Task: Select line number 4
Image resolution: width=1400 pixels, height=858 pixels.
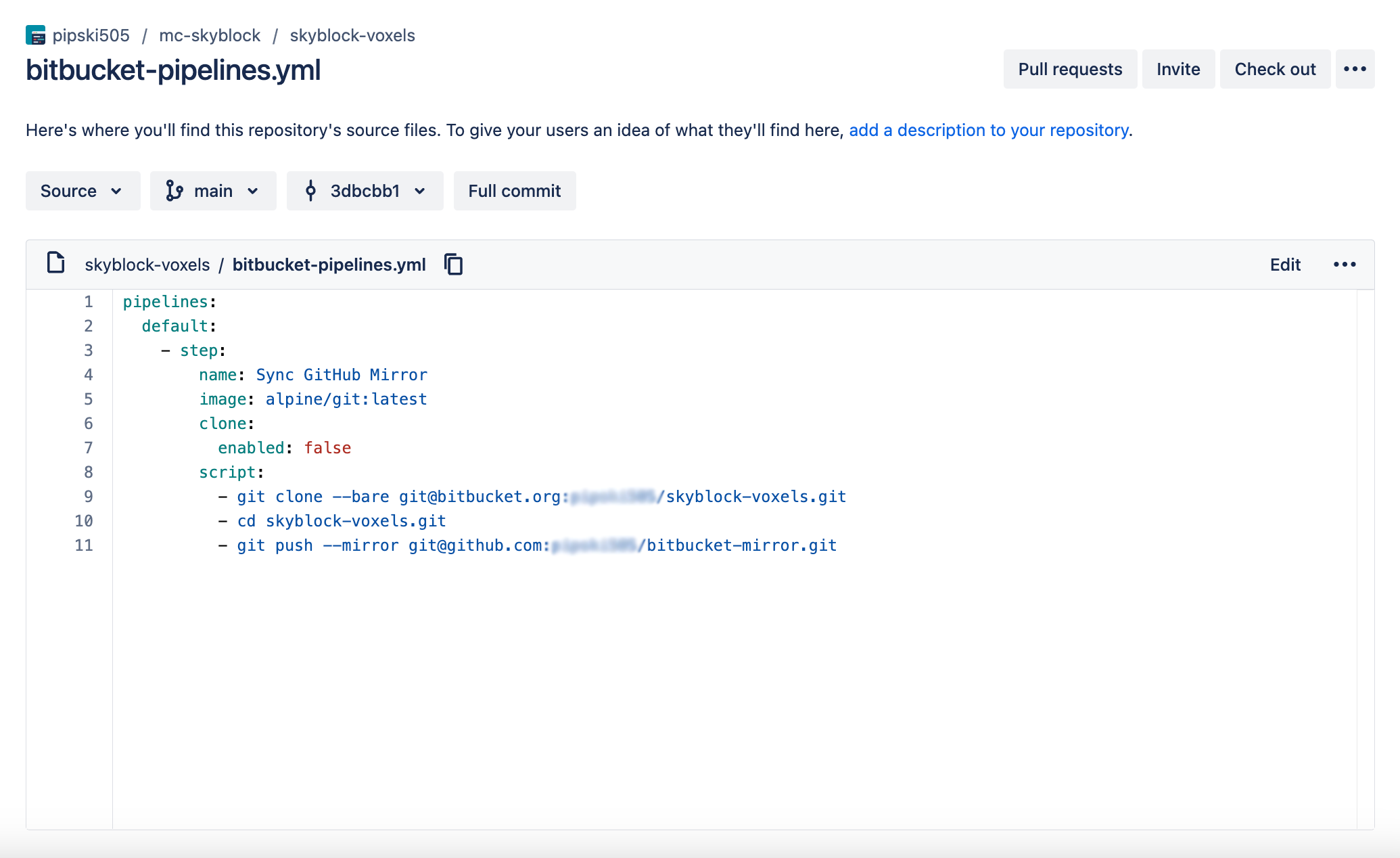Action: tap(88, 375)
